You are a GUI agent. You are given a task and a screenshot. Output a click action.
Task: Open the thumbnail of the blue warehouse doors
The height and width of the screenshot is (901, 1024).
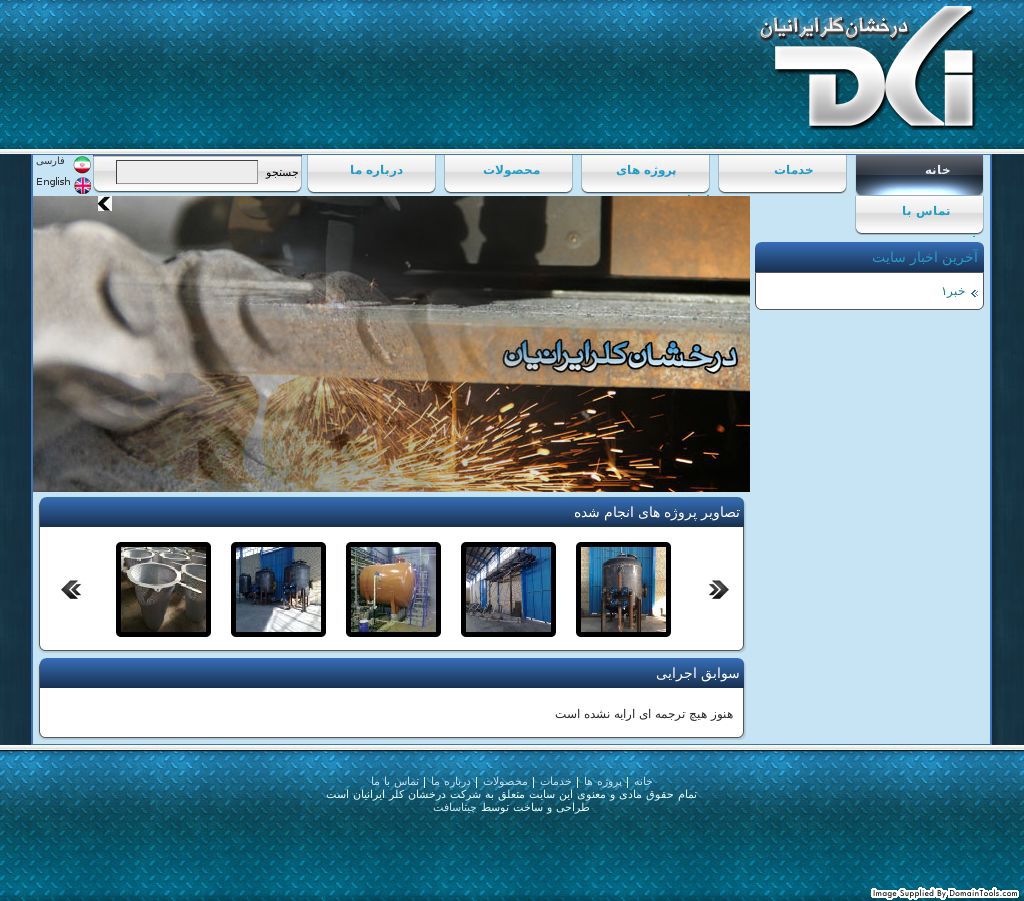point(508,589)
